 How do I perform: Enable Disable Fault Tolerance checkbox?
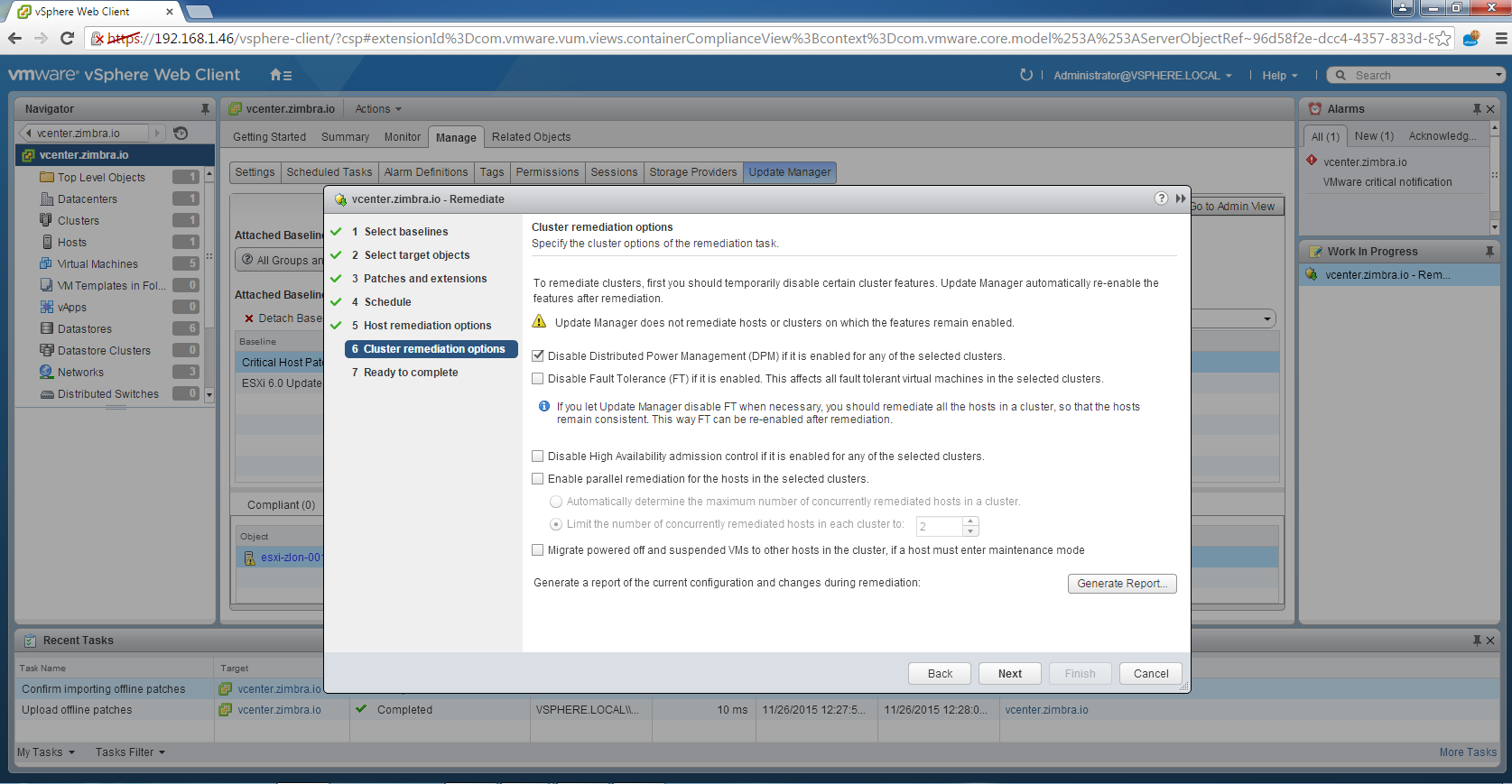[538, 379]
